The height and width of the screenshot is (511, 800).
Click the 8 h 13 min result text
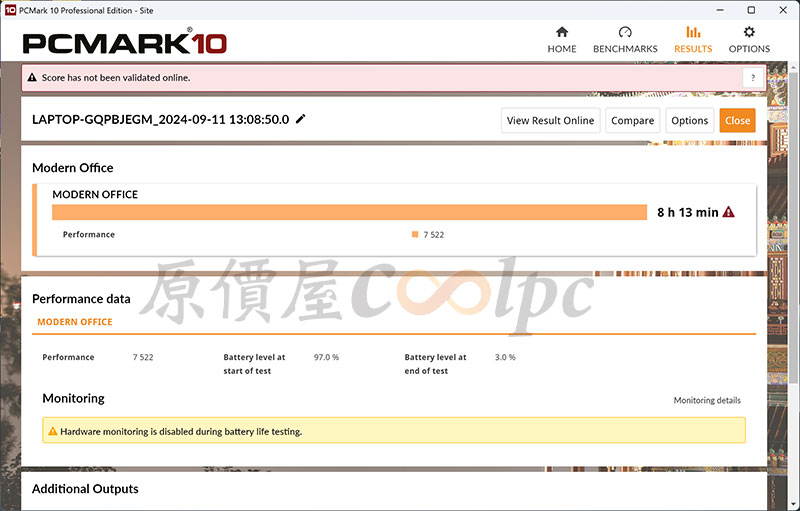point(687,212)
